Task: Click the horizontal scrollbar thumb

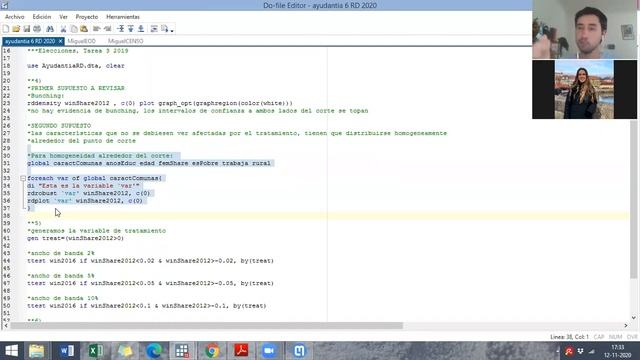Action: 207,326
